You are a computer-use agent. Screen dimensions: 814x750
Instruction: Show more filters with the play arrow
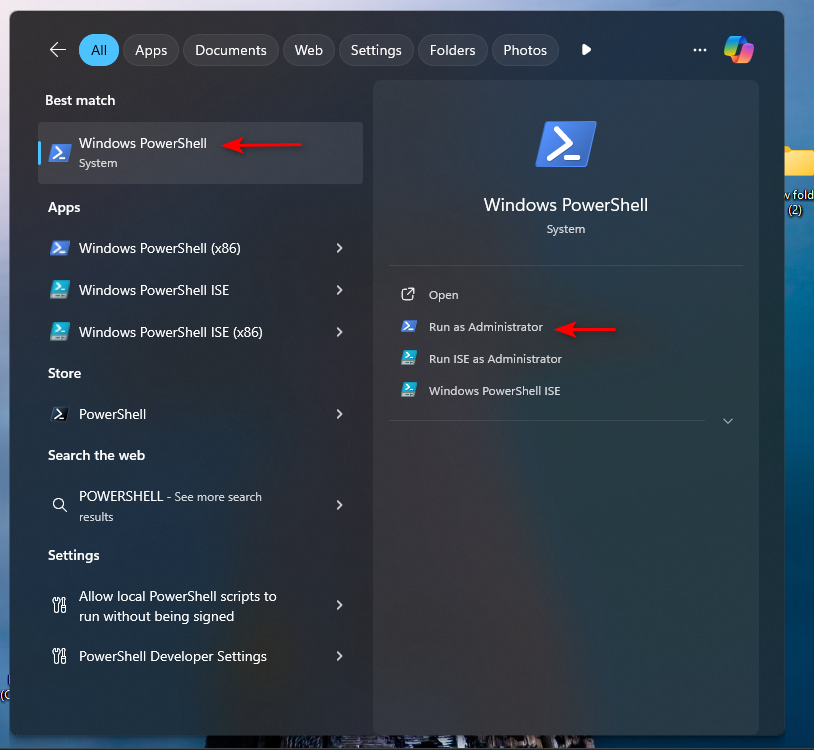586,50
